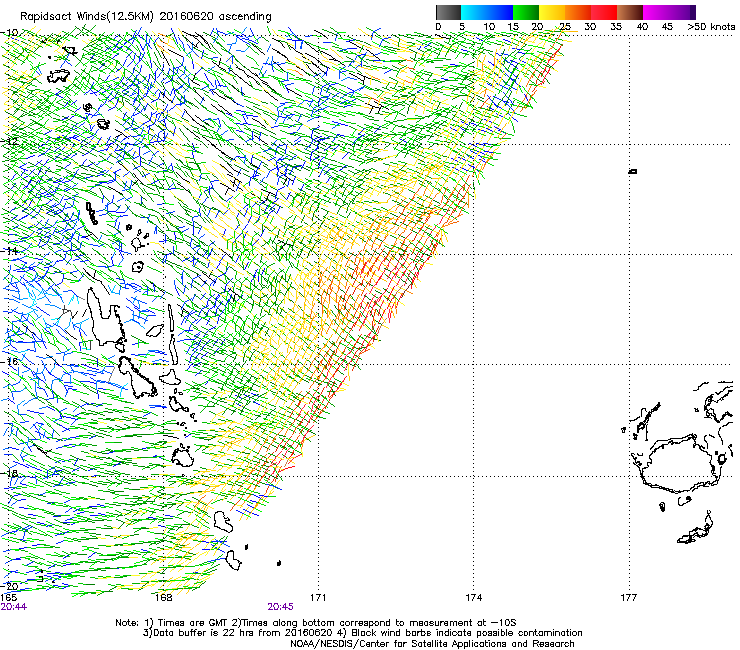Click the '-18' latitude label
The height and width of the screenshot is (650, 740).
coord(9,473)
